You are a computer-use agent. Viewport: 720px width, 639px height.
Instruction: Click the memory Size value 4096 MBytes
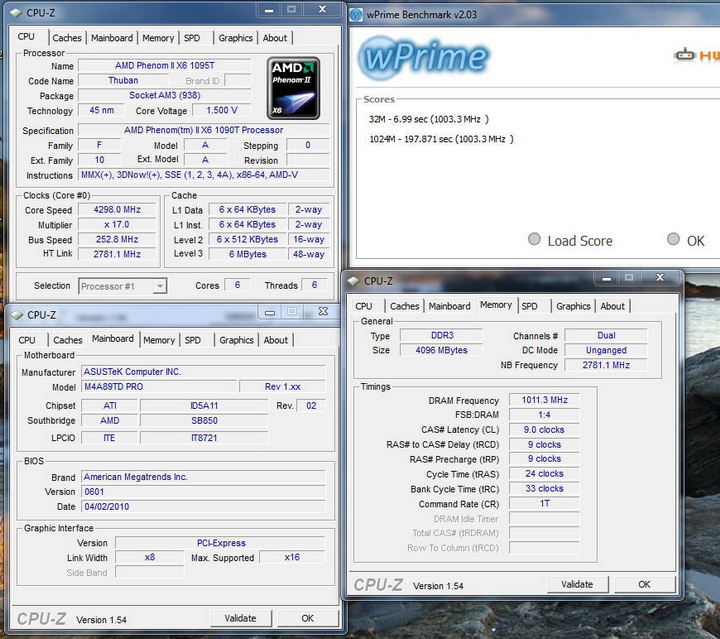[441, 350]
